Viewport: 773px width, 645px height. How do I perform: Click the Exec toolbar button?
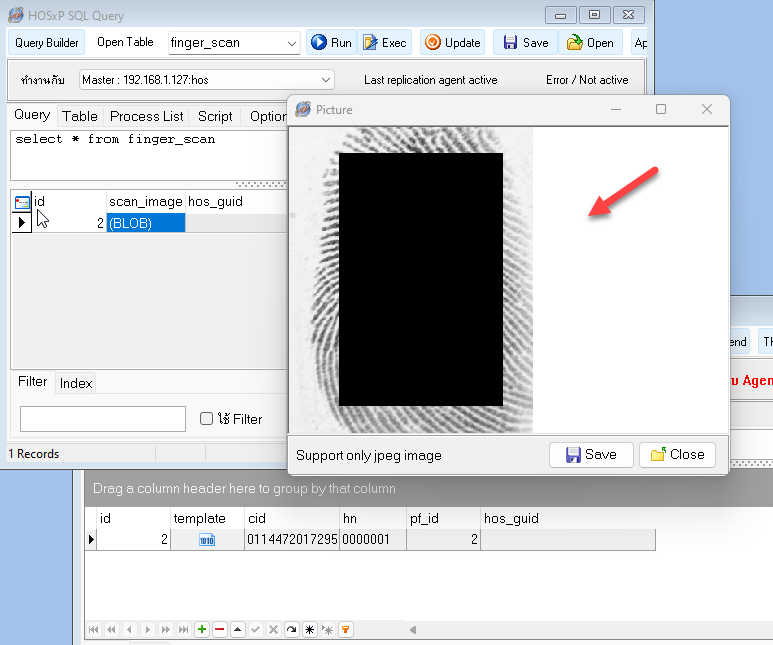pos(384,43)
